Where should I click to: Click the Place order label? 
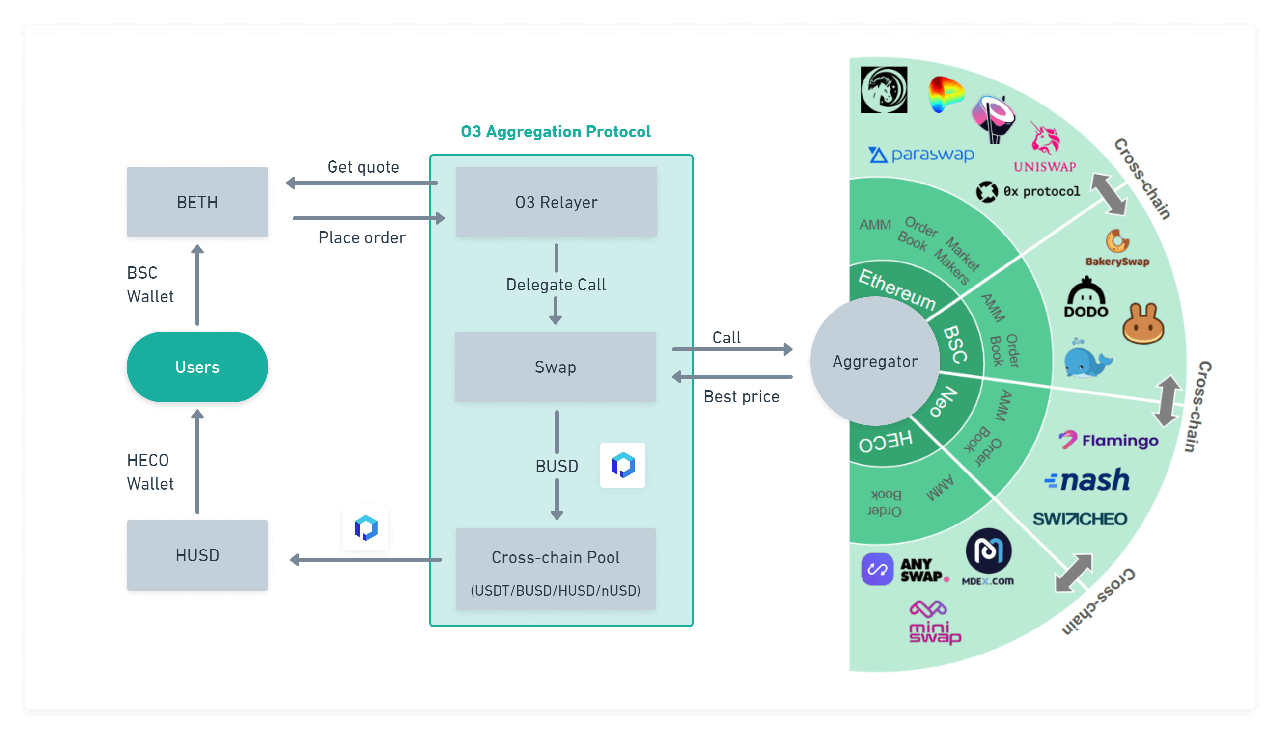[x=362, y=237]
